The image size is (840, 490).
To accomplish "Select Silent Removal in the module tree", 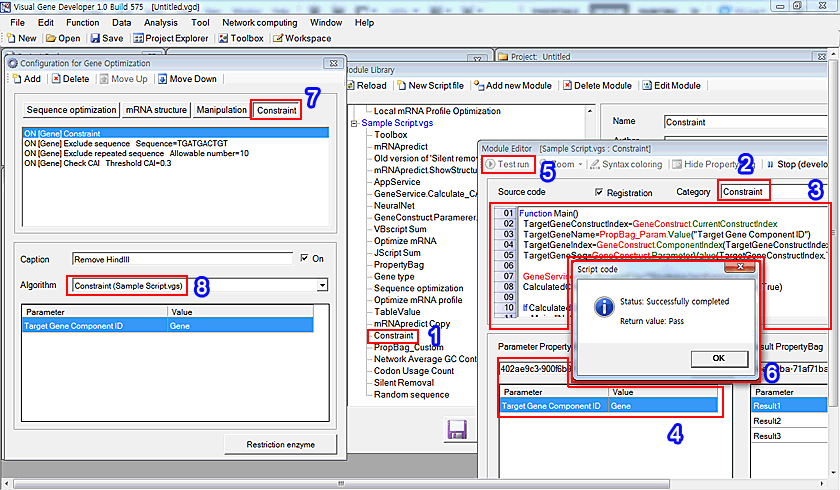I will (404, 383).
